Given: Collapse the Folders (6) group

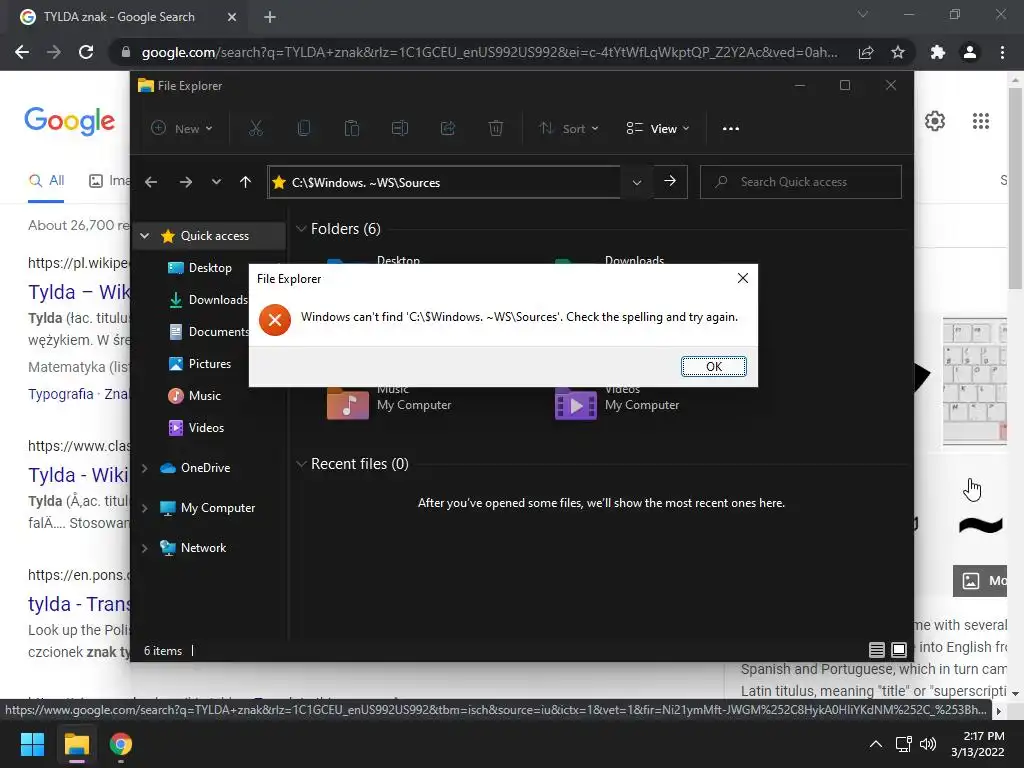Looking at the screenshot, I should [x=301, y=229].
